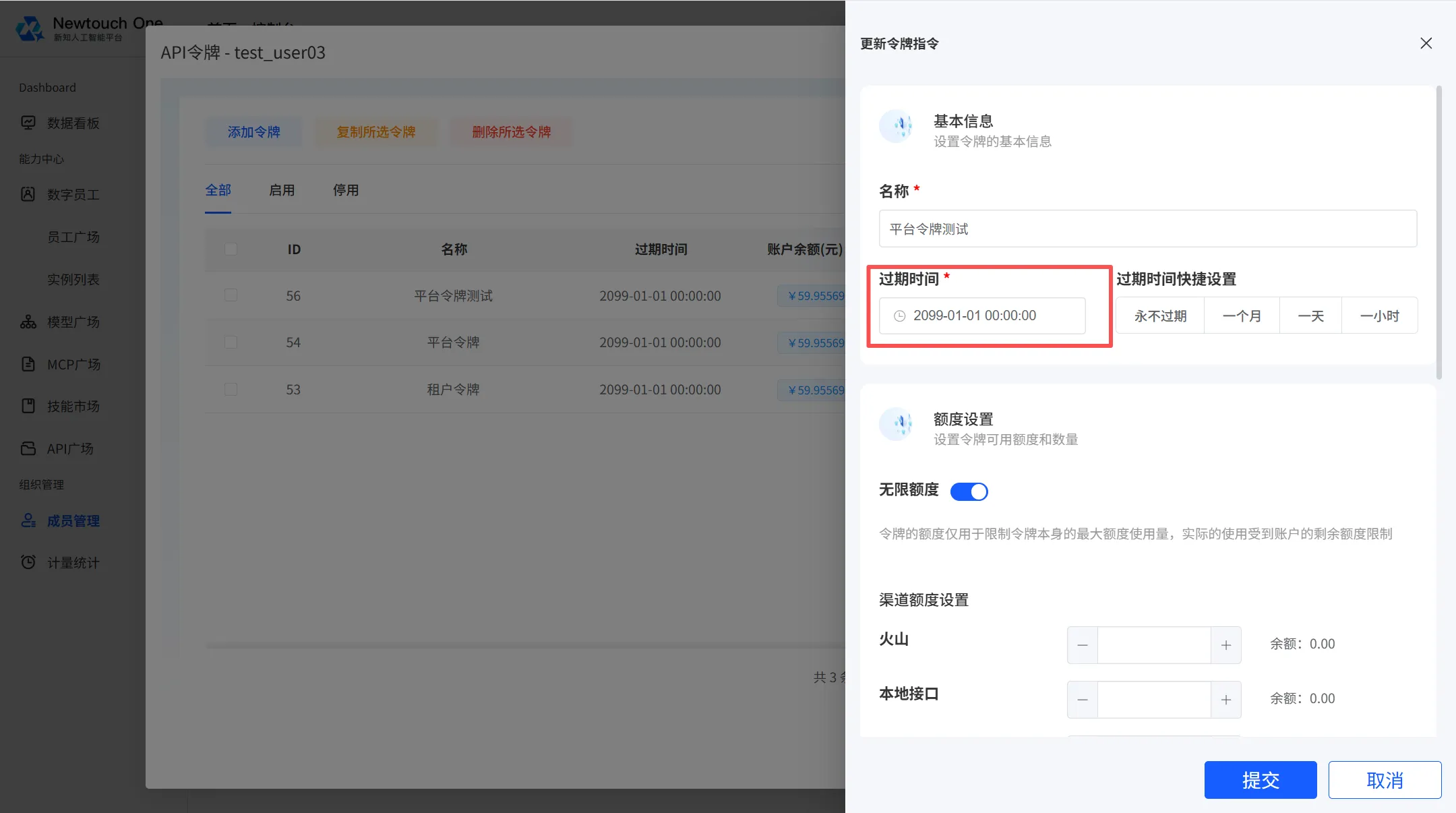Screen dimensions: 1456x813
Task: Click the API广场 sidebar icon
Action: (28, 448)
